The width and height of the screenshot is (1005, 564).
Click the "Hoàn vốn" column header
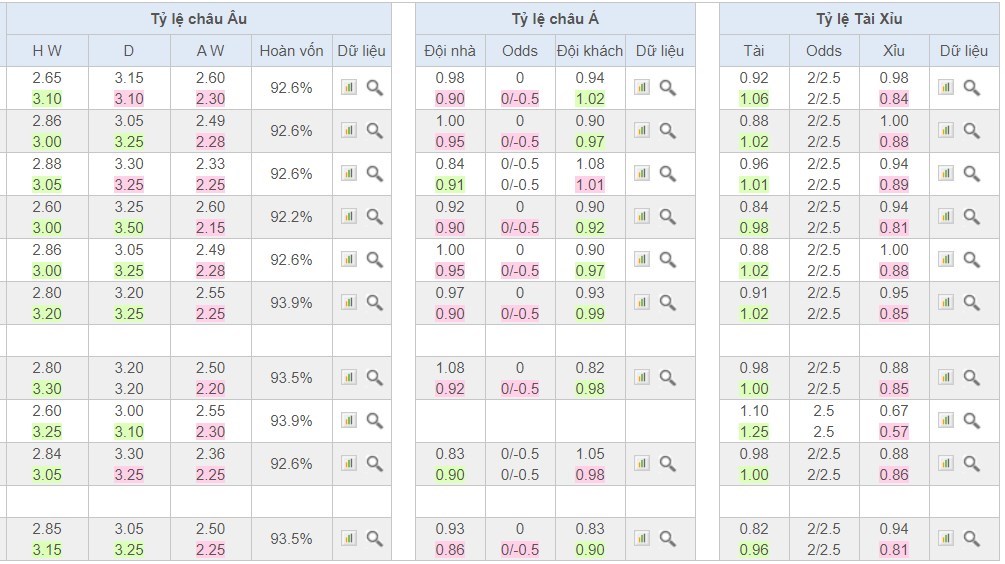pos(291,51)
